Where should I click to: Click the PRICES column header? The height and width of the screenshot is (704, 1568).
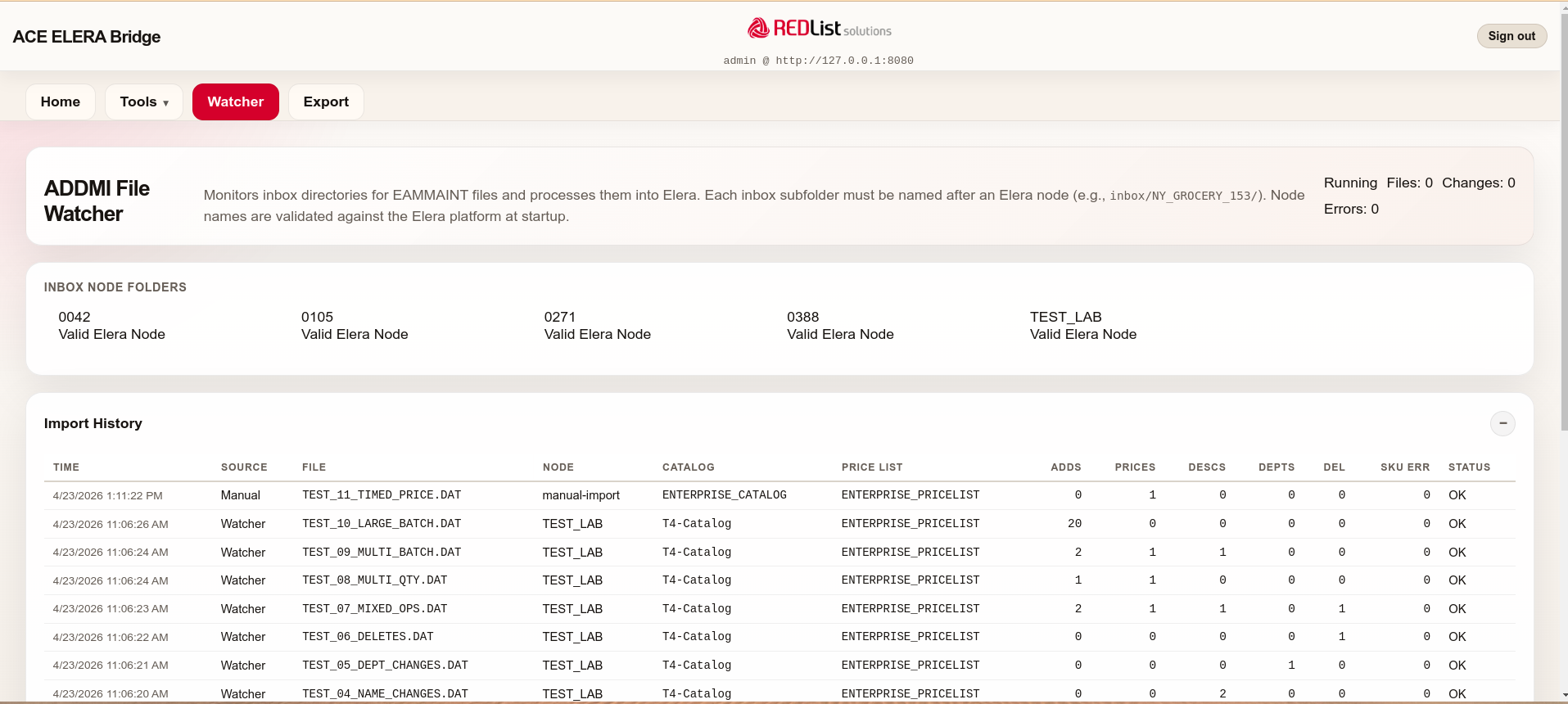click(x=1135, y=467)
